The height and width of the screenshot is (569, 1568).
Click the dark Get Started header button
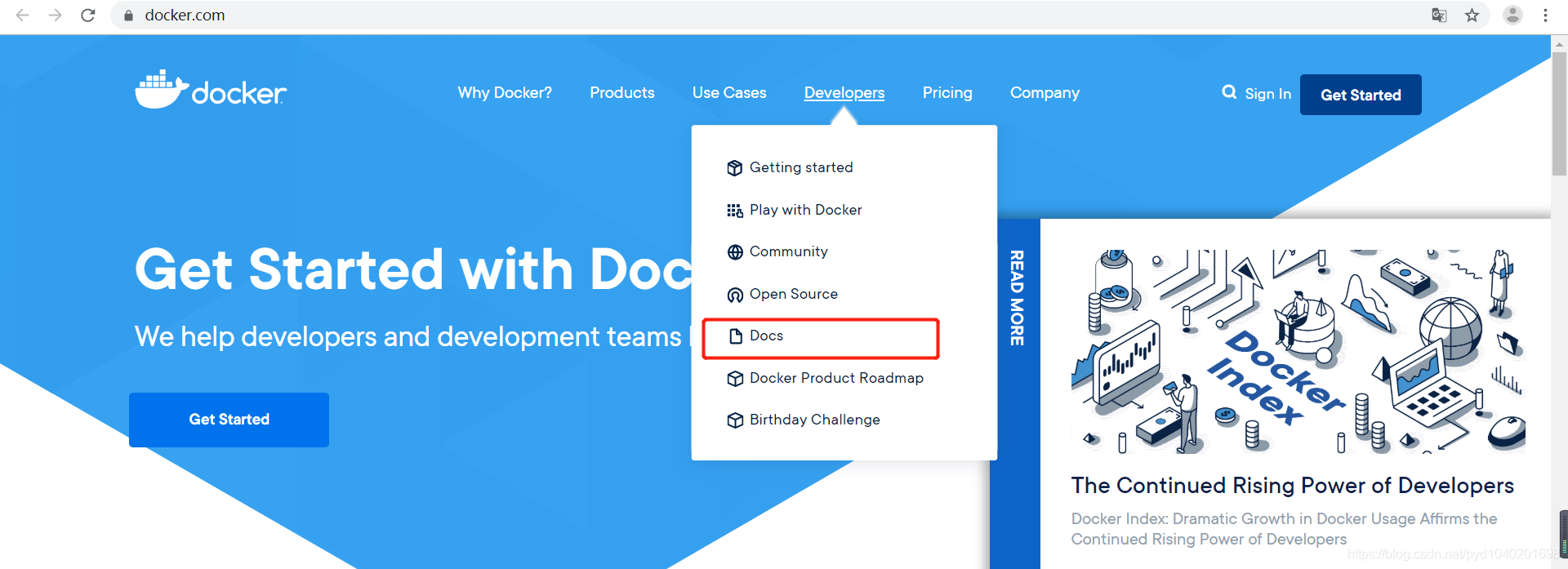pos(1361,95)
